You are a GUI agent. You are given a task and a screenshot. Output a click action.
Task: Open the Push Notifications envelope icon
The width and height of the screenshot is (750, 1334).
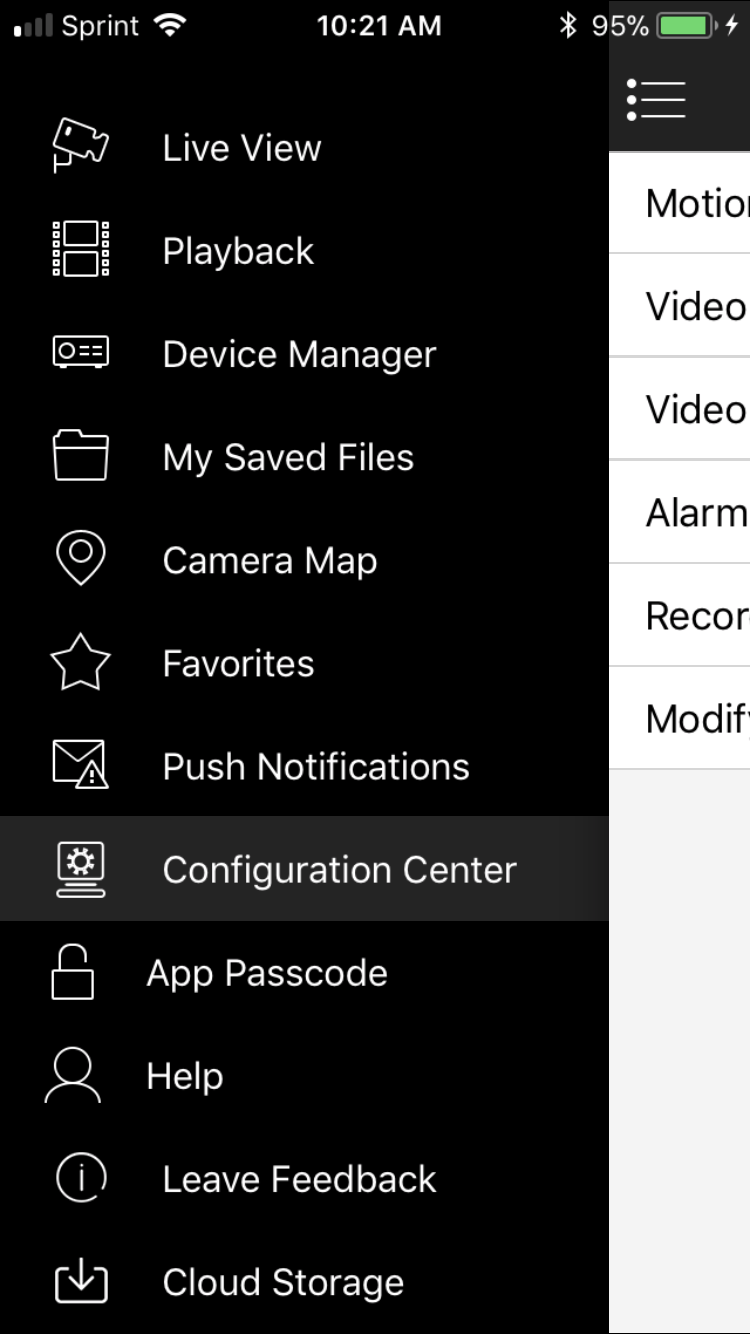[x=80, y=765]
